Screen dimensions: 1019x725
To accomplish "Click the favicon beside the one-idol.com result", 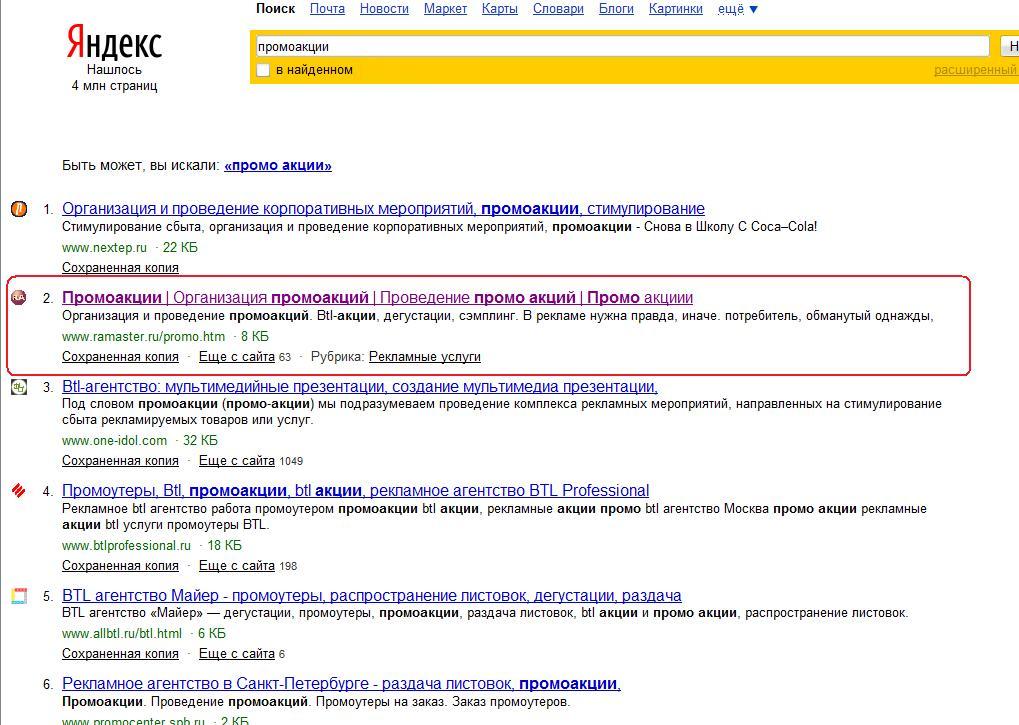I will (x=19, y=387).
